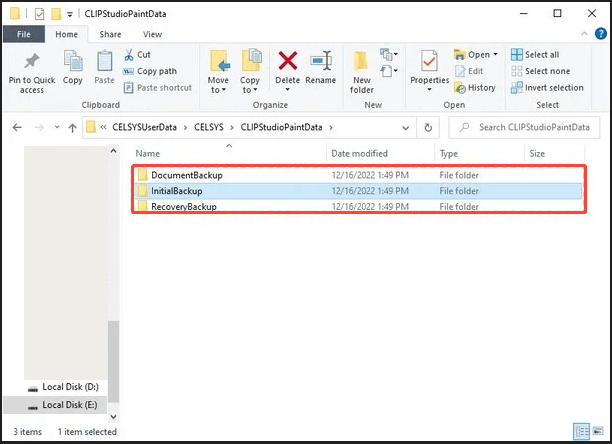Click the Search CLIPStudioPaintData field
This screenshot has width=612, height=444.
530,127
